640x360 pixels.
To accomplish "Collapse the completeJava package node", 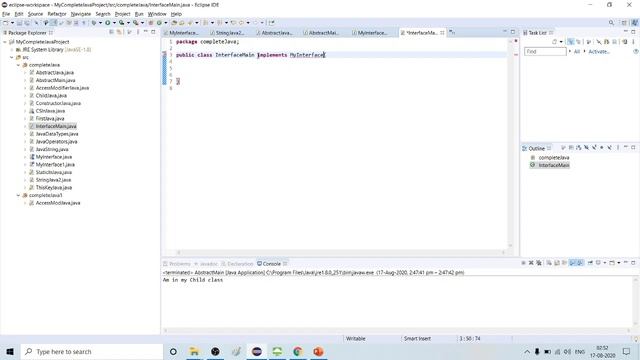I will coord(18,65).
